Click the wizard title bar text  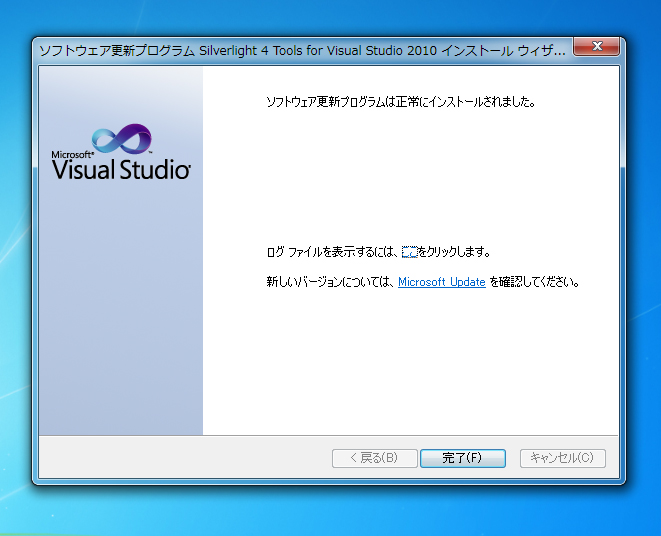click(x=302, y=51)
